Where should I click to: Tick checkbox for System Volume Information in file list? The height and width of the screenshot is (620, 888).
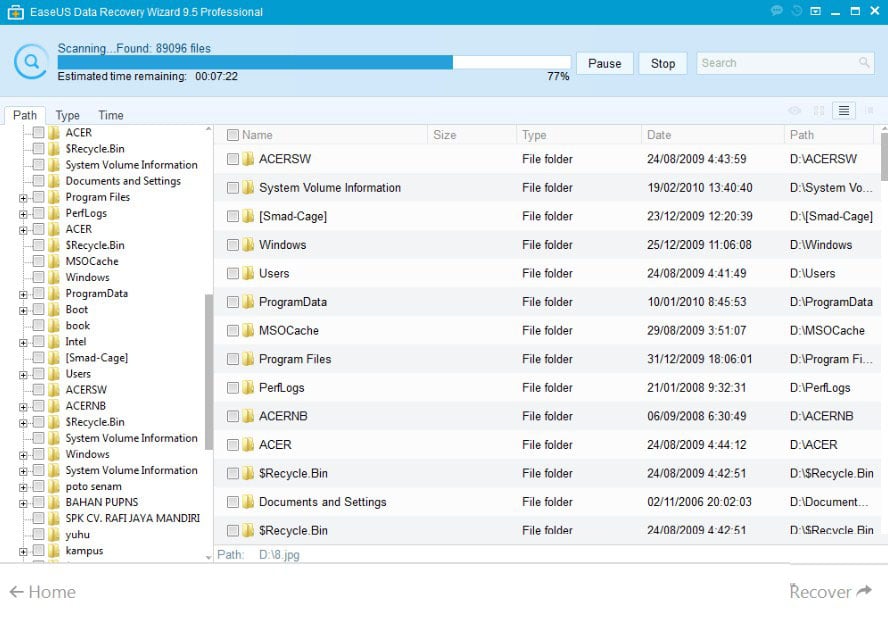pos(232,187)
